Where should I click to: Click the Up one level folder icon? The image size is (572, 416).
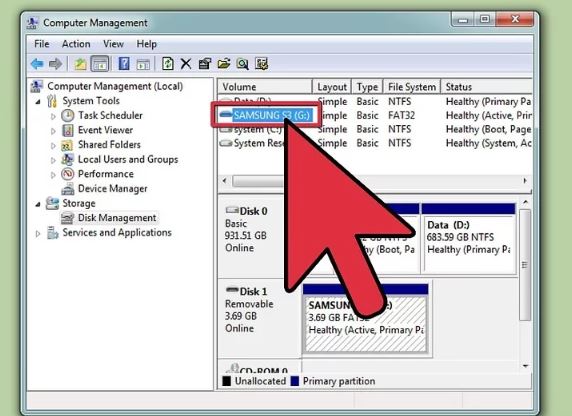[80, 64]
